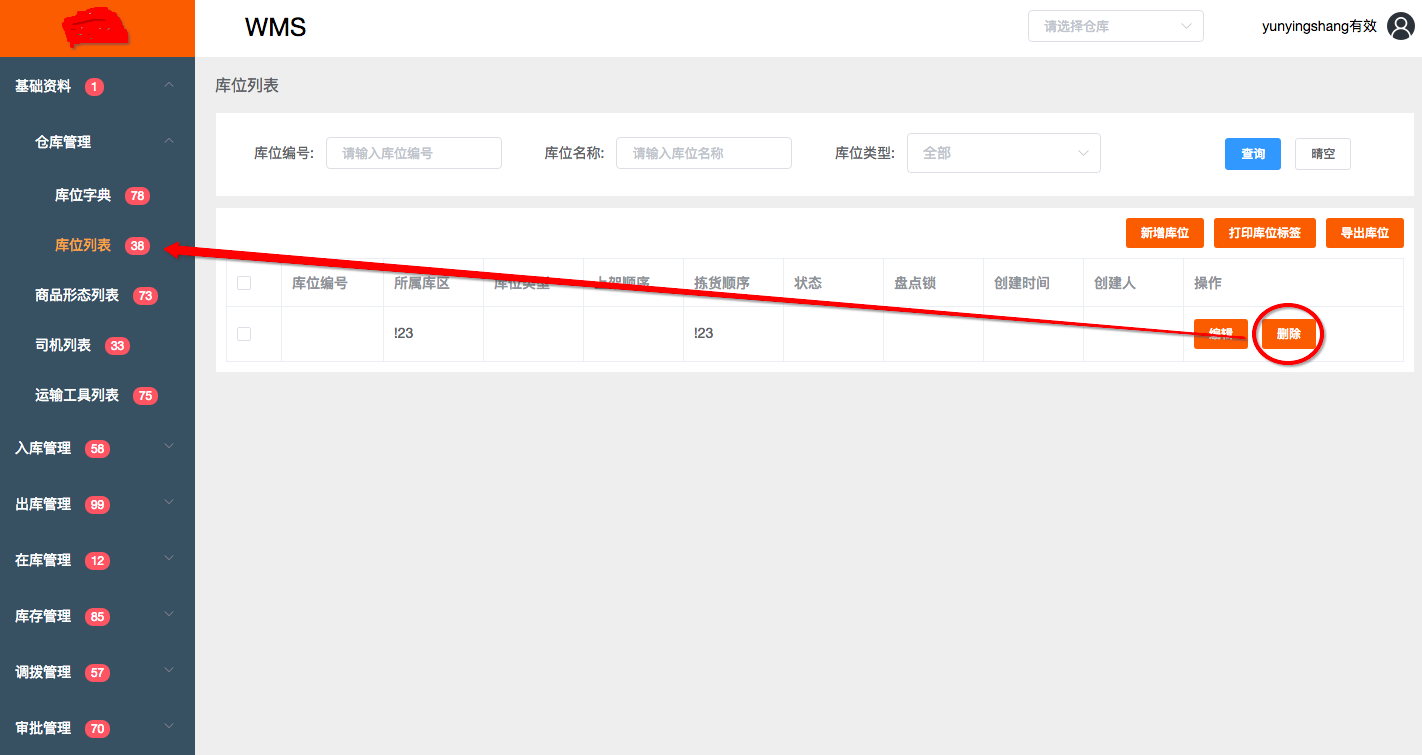The width and height of the screenshot is (1422, 755).
Task: Click the yunyingshang有效 username
Action: [x=1319, y=27]
